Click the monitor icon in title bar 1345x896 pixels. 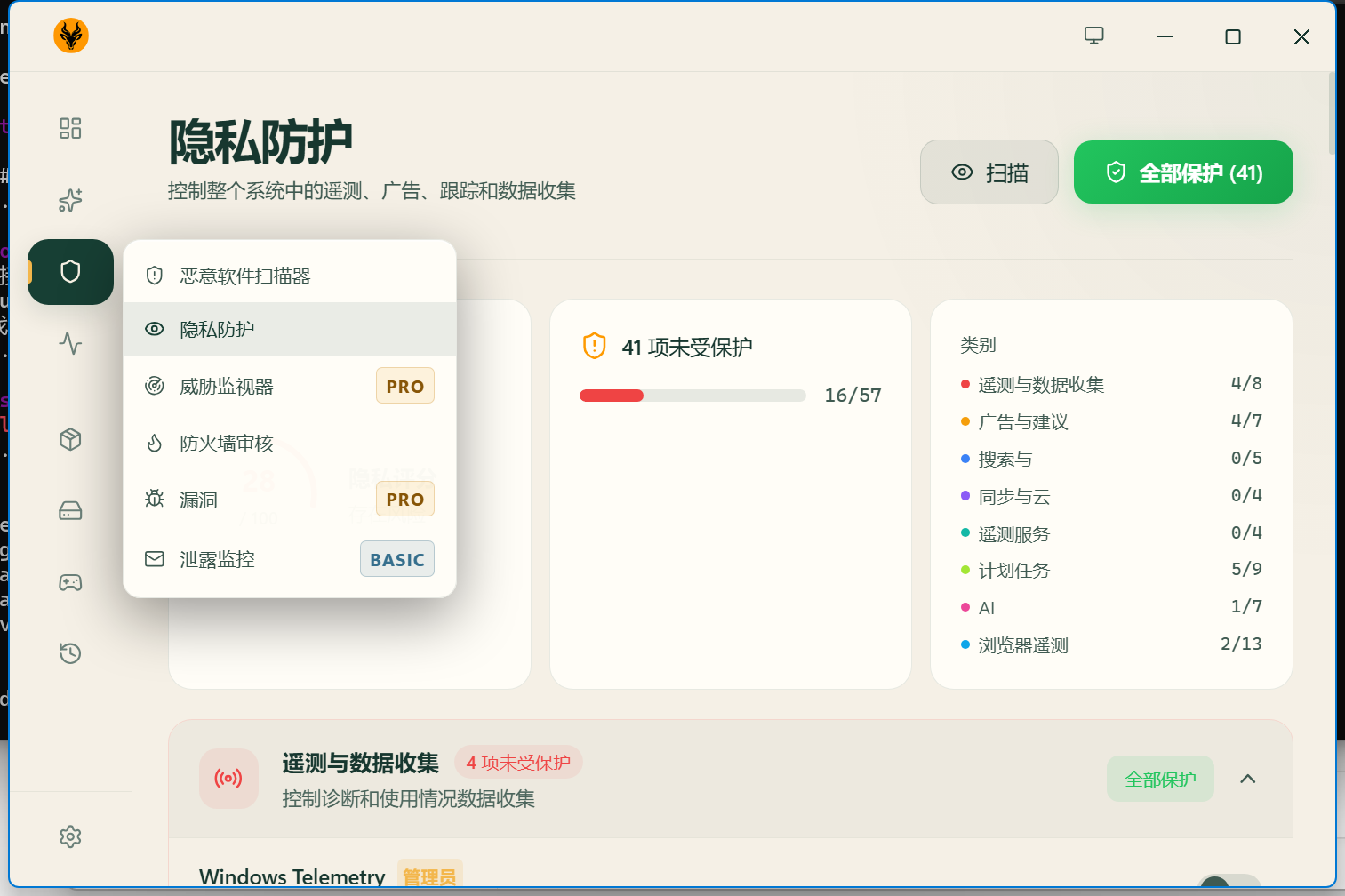tap(1094, 36)
